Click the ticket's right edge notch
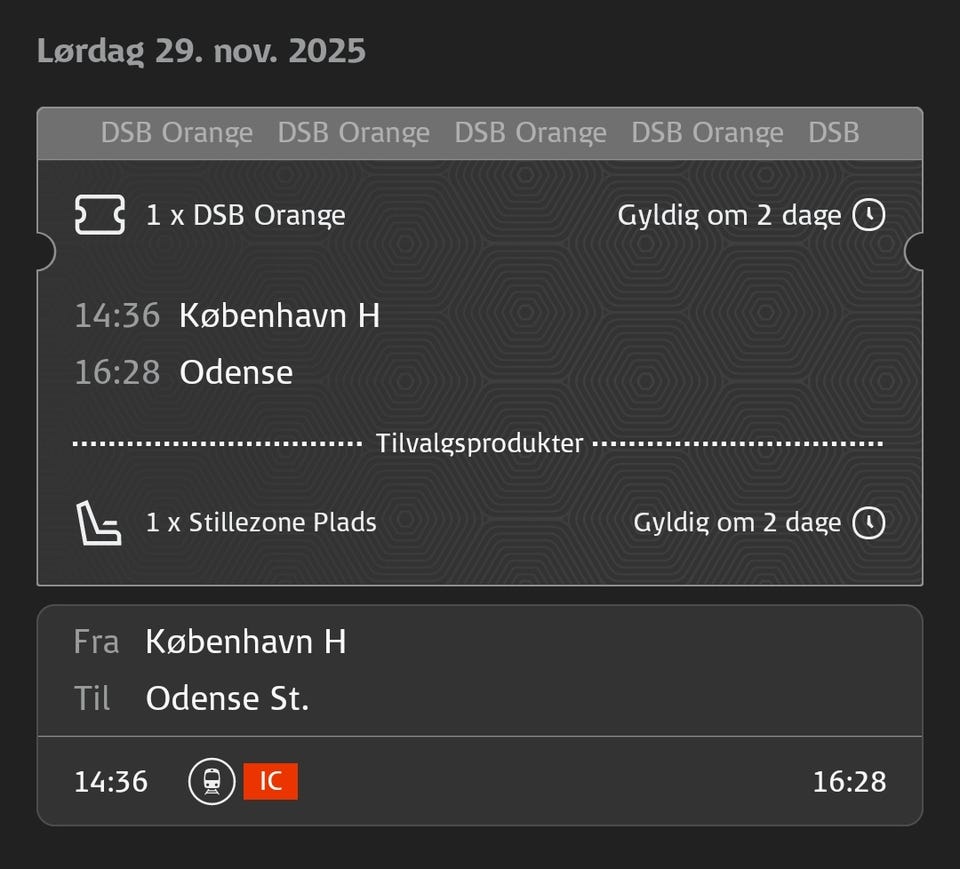The image size is (960, 869). click(914, 251)
